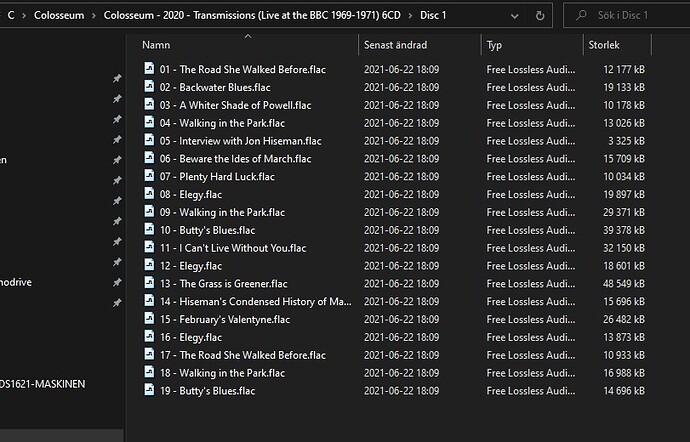Click the file icon for 12 - Elegy.flac

(x=150, y=265)
